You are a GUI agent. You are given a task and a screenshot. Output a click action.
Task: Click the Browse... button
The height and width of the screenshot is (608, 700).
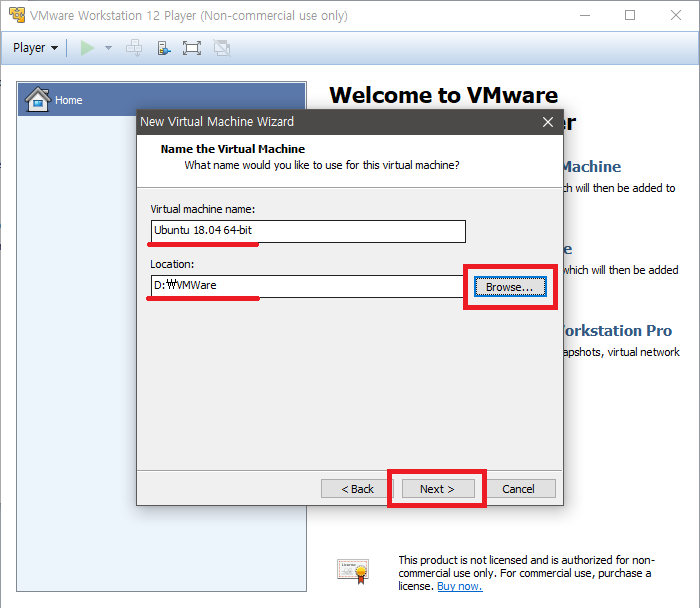[x=510, y=287]
